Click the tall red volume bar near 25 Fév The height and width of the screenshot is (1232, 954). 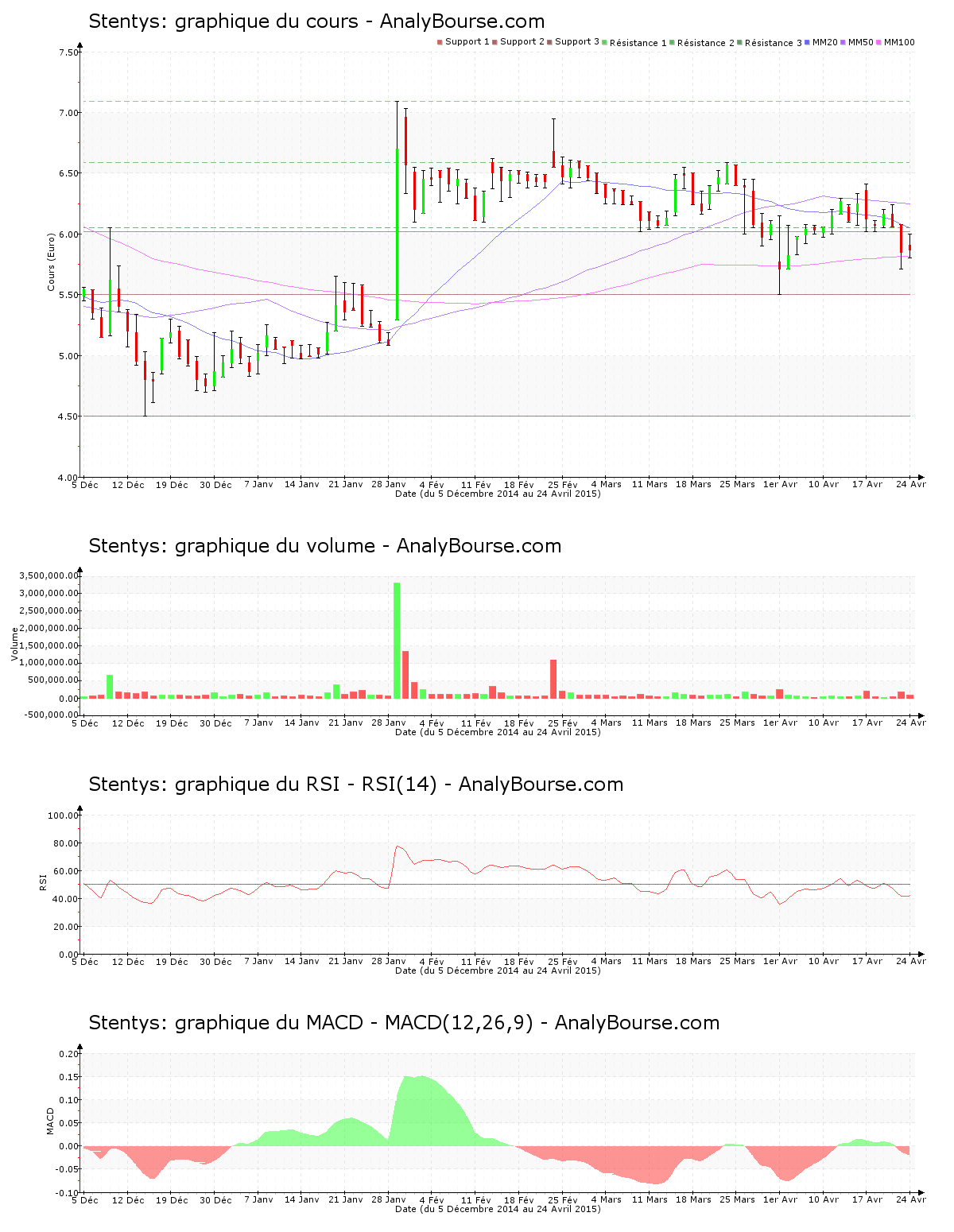tap(553, 679)
